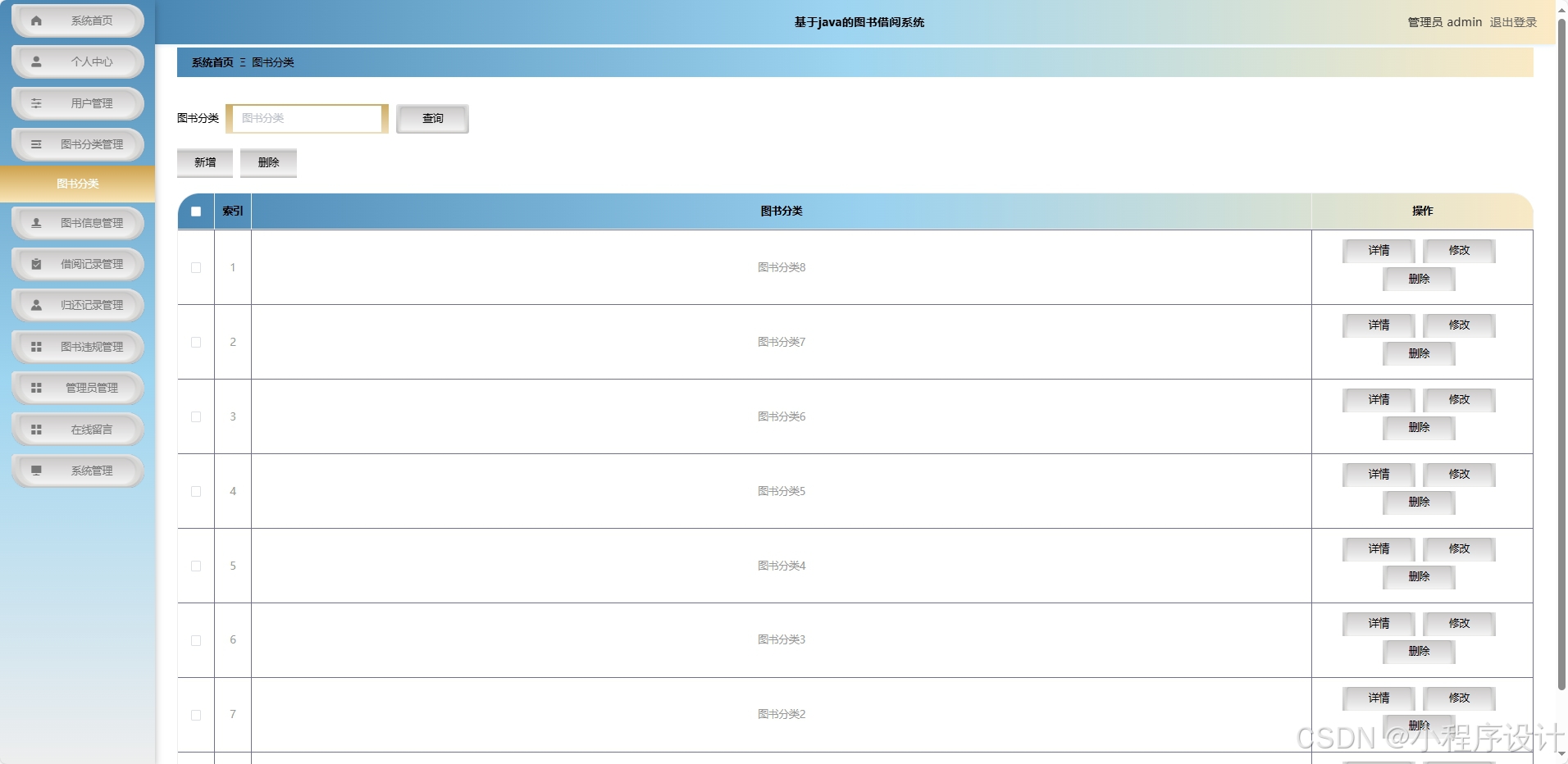Open 详情 for row 图书分类7
Screen dimensions: 1568x764
pyautogui.click(x=1379, y=325)
